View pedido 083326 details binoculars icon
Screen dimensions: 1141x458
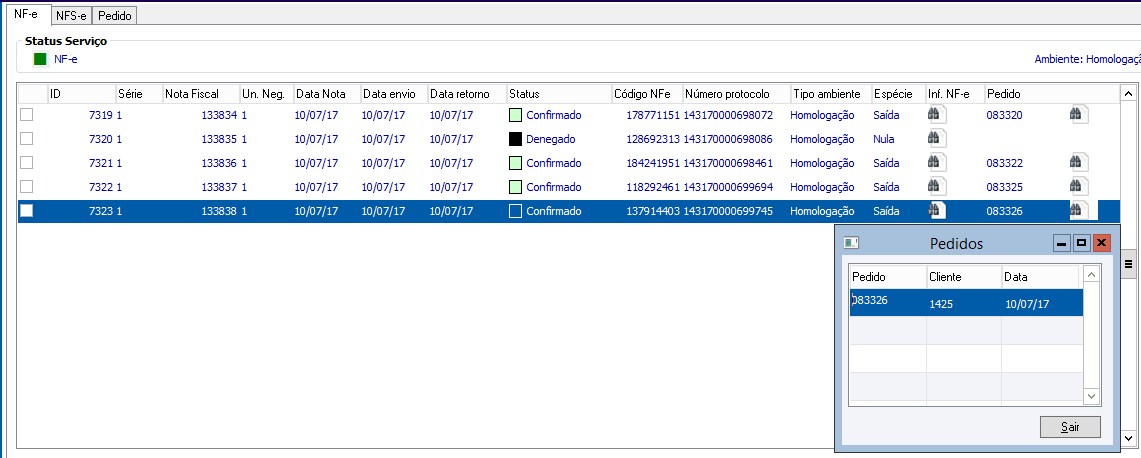tap(1078, 210)
